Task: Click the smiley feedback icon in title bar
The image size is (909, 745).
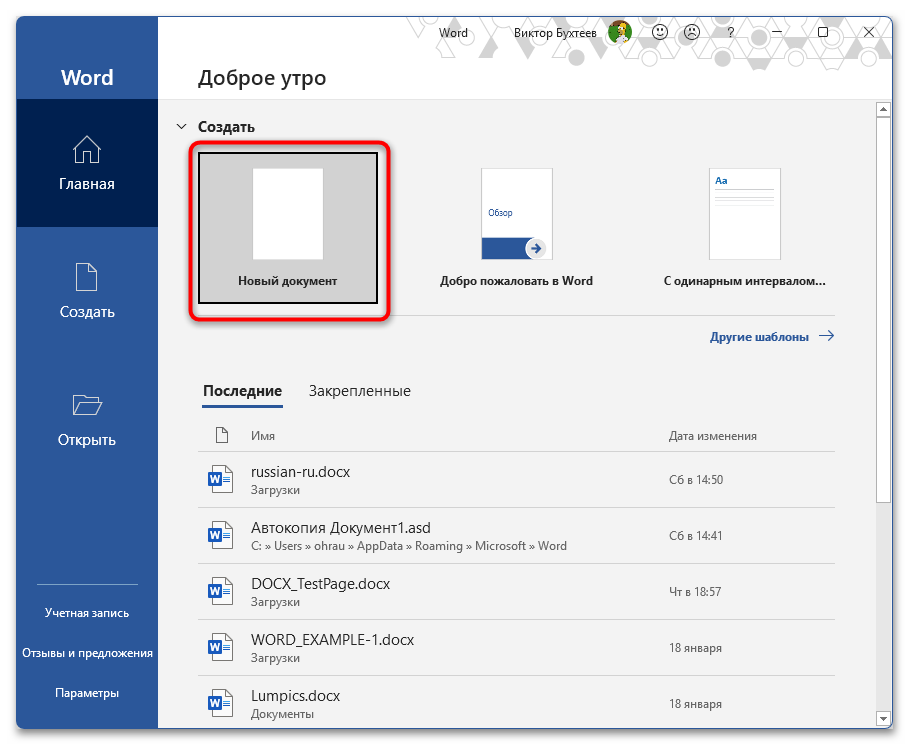Action: pyautogui.click(x=659, y=32)
